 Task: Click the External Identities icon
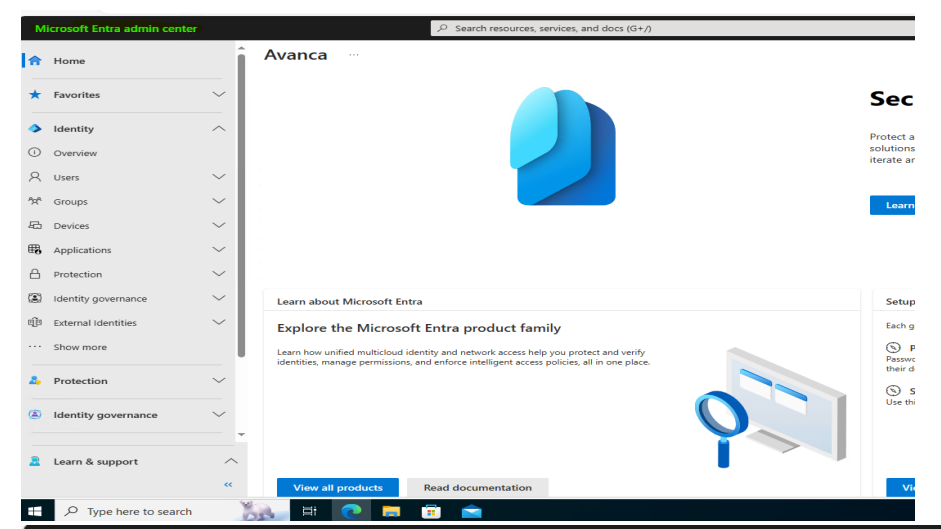[x=35, y=322]
